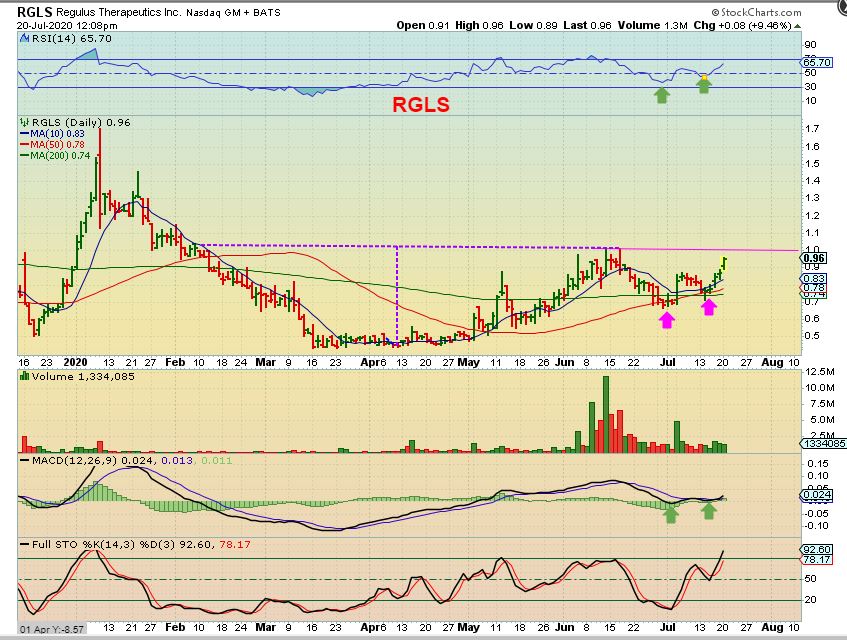This screenshot has width=847, height=640.
Task: Click the right green arrow in the MACD panel
Action: pos(709,511)
